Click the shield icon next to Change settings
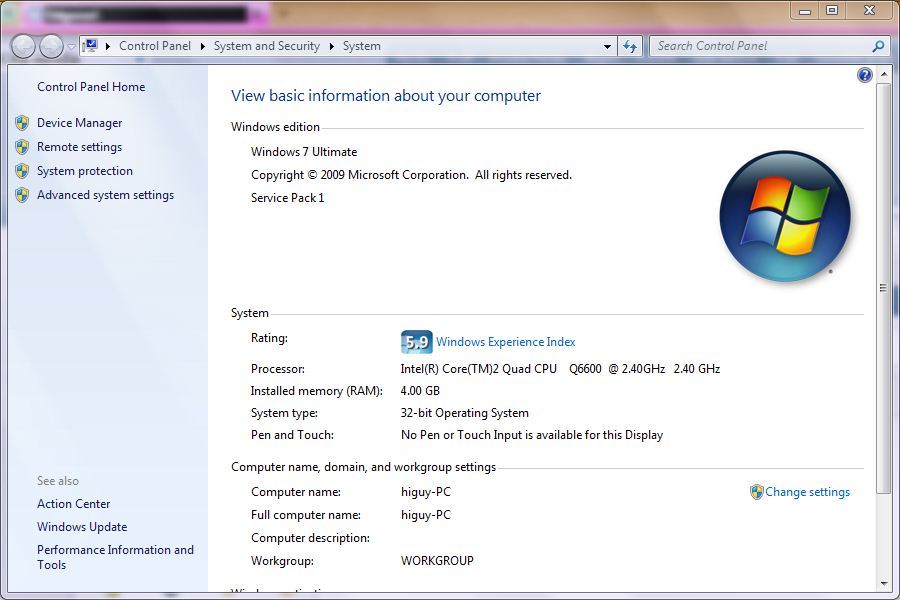Screen dimensions: 900x600 (x=757, y=492)
